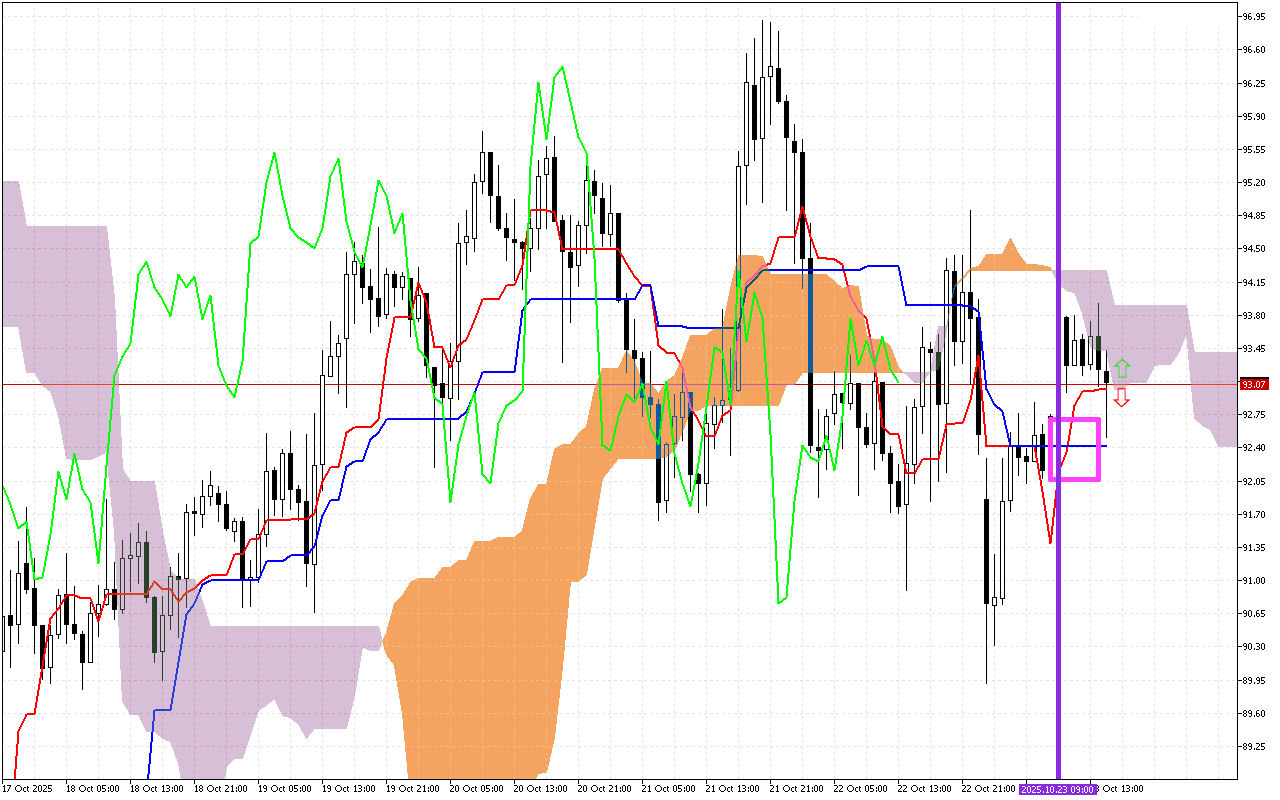Click the 2025.10.23 09:00 date label
Image resolution: width=1280 pixels, height=800 pixels.
(x=1057, y=789)
